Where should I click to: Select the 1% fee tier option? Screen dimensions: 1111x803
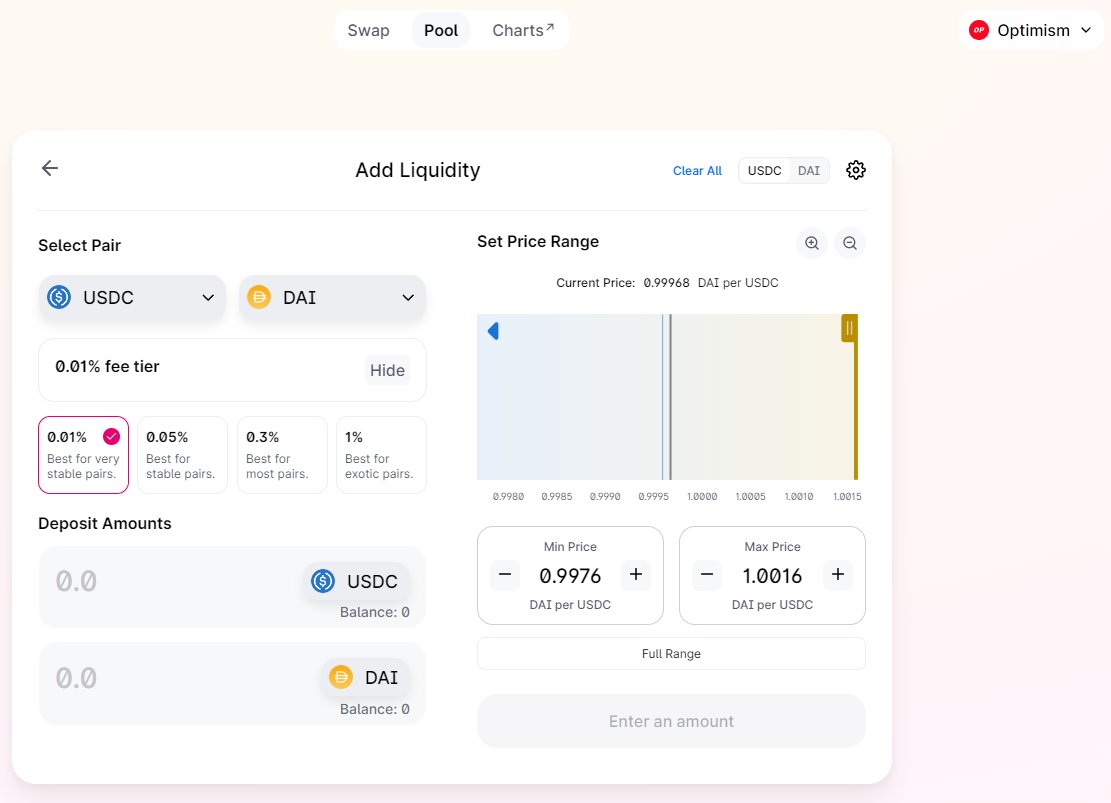pyautogui.click(x=381, y=455)
